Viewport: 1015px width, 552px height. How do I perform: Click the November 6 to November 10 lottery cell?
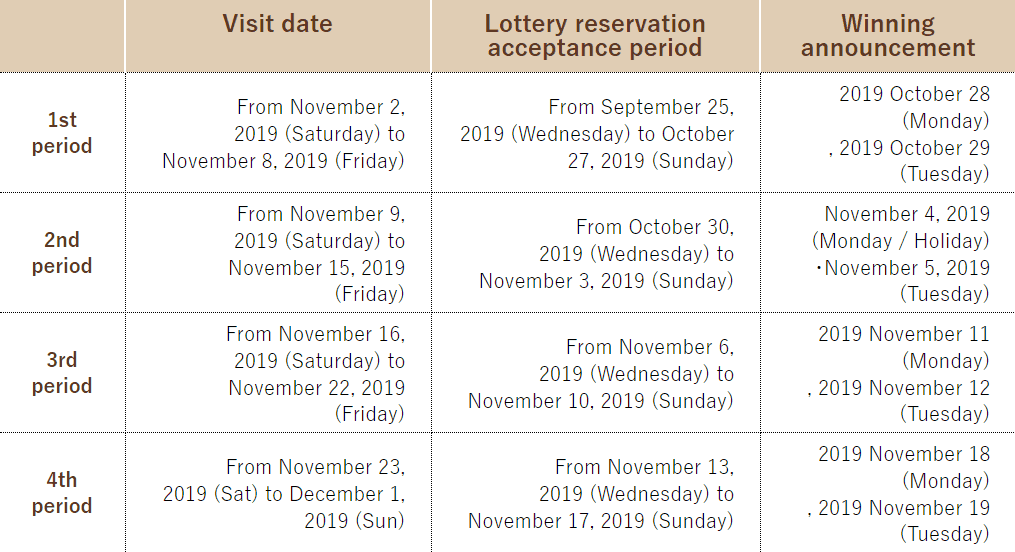coord(596,373)
